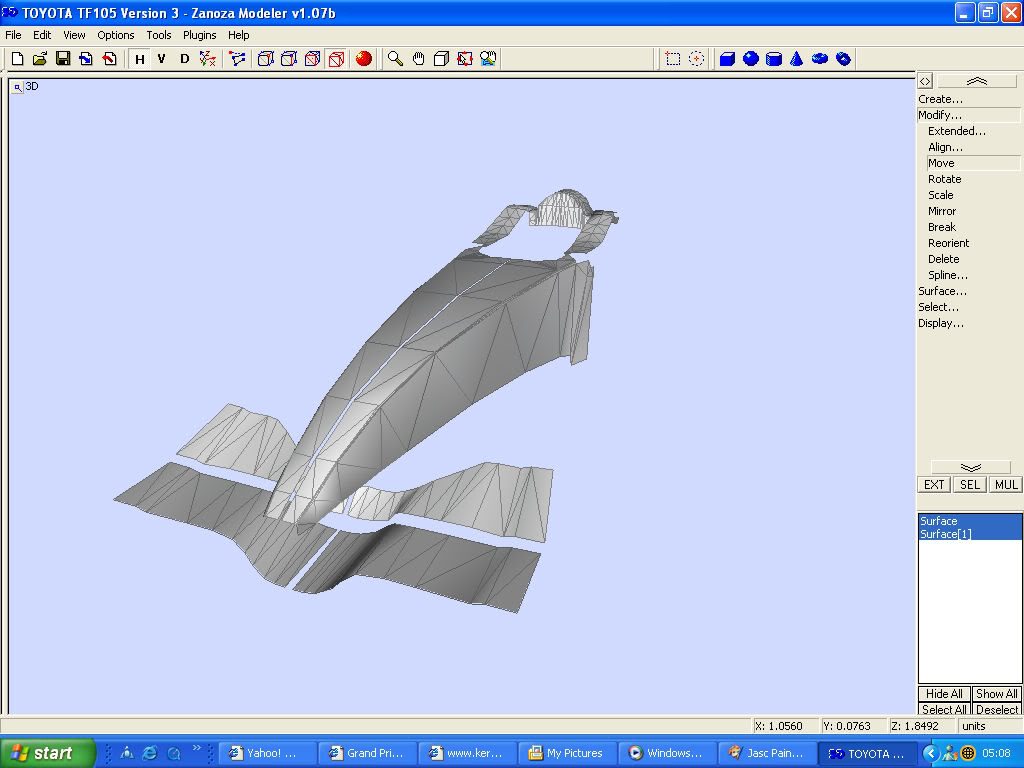Click the red arrow export icon

[109, 59]
